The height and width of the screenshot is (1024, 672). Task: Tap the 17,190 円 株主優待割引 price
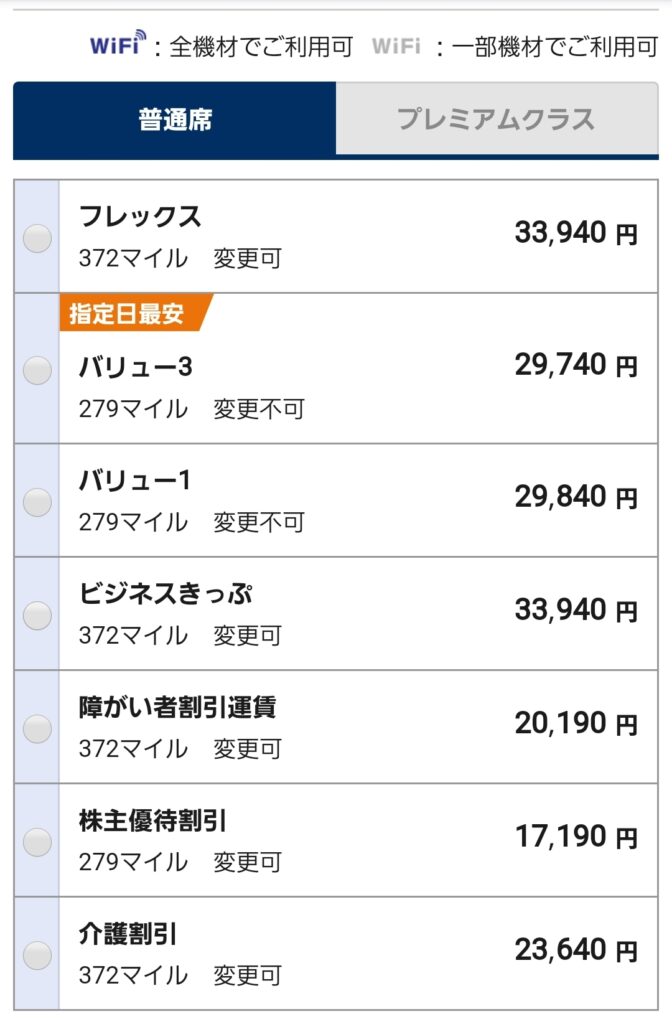click(x=576, y=837)
